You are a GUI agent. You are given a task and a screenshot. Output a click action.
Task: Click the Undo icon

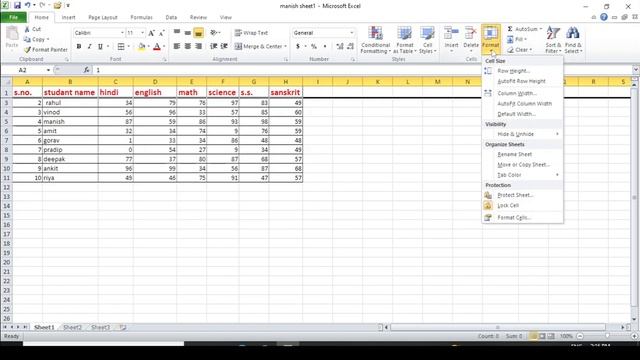point(28,6)
